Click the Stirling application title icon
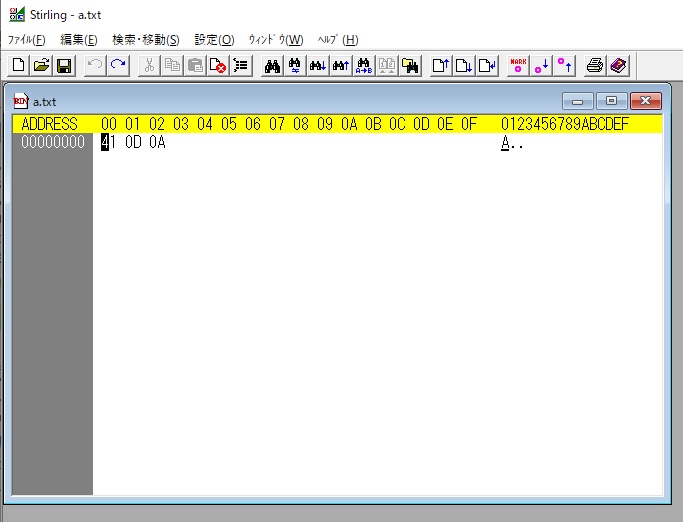The image size is (683, 522). (x=17, y=14)
